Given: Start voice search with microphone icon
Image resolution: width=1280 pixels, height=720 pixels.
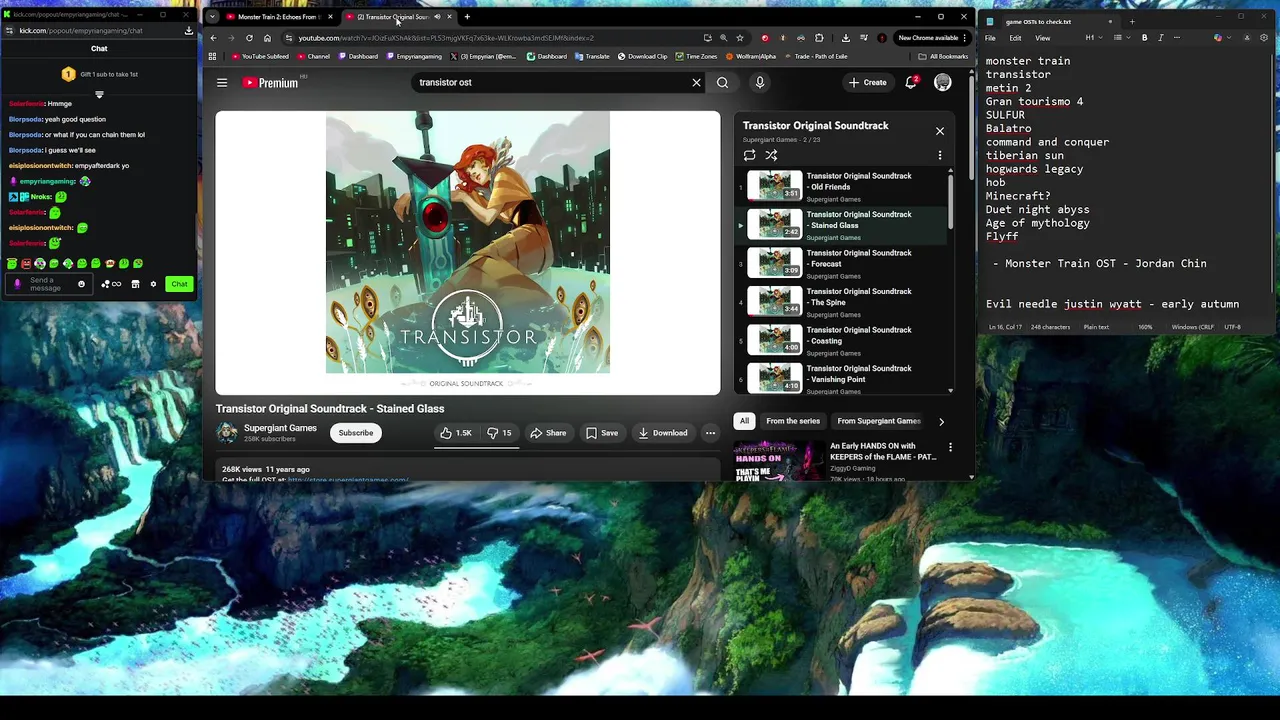Looking at the screenshot, I should pos(760,83).
